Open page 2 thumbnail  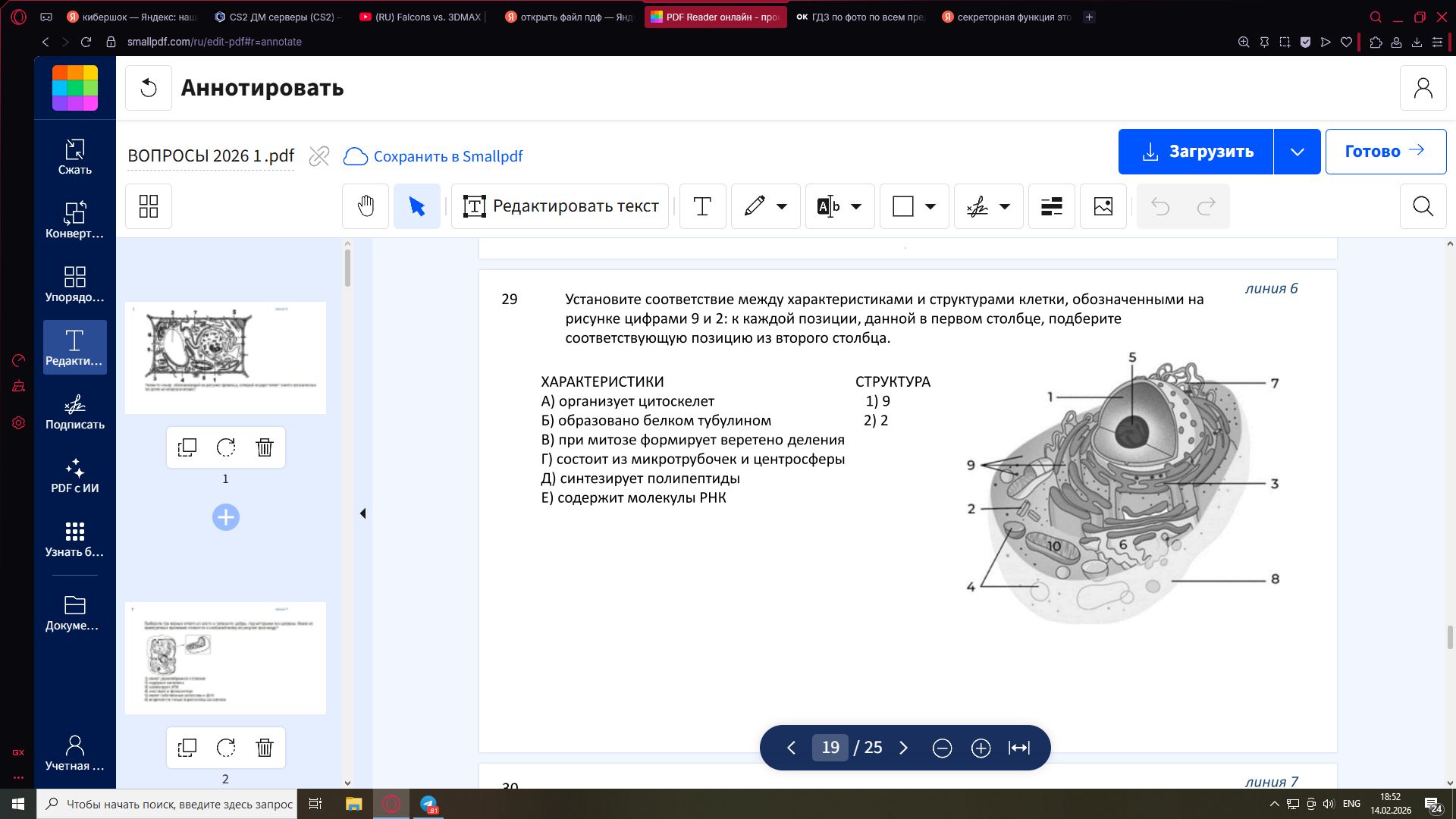tap(225, 657)
